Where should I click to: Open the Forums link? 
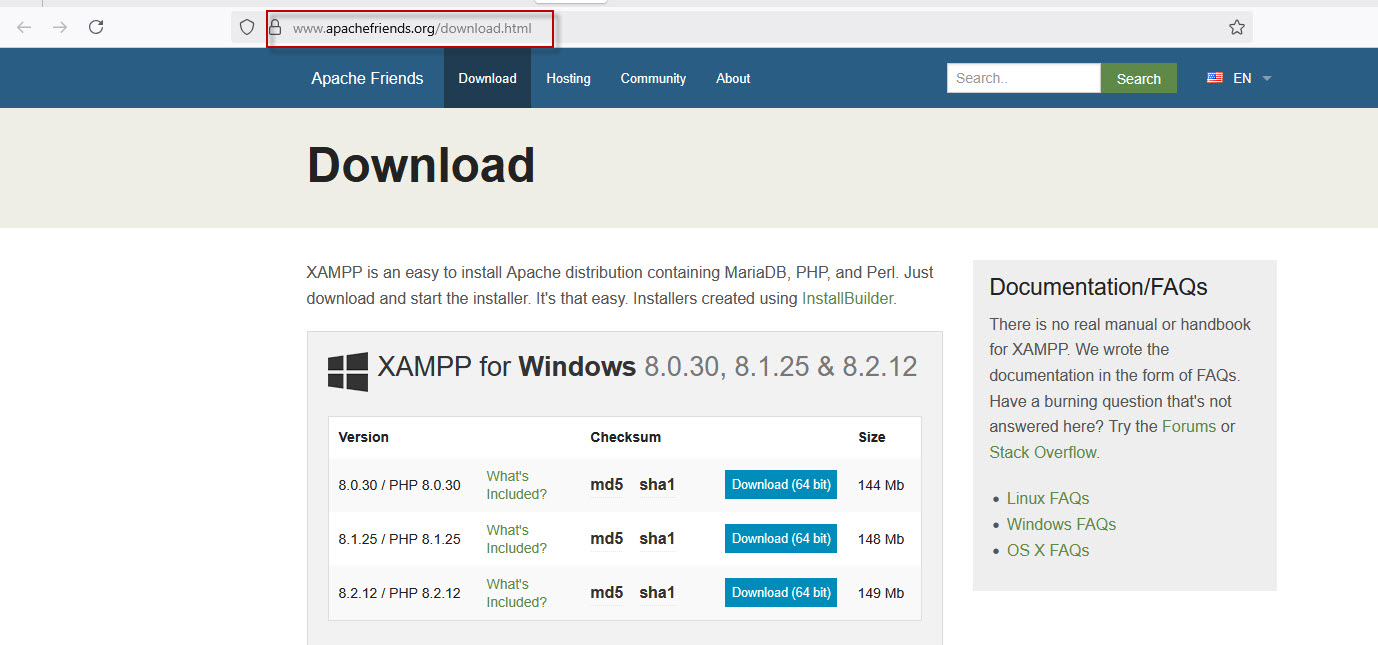(x=1189, y=426)
